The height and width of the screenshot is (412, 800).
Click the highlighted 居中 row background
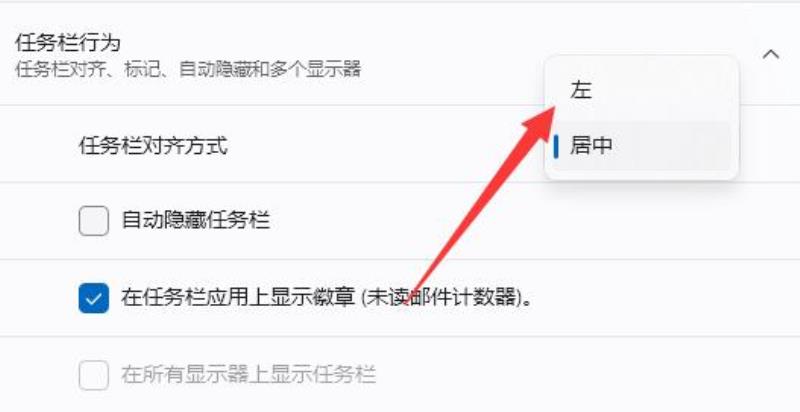point(642,146)
